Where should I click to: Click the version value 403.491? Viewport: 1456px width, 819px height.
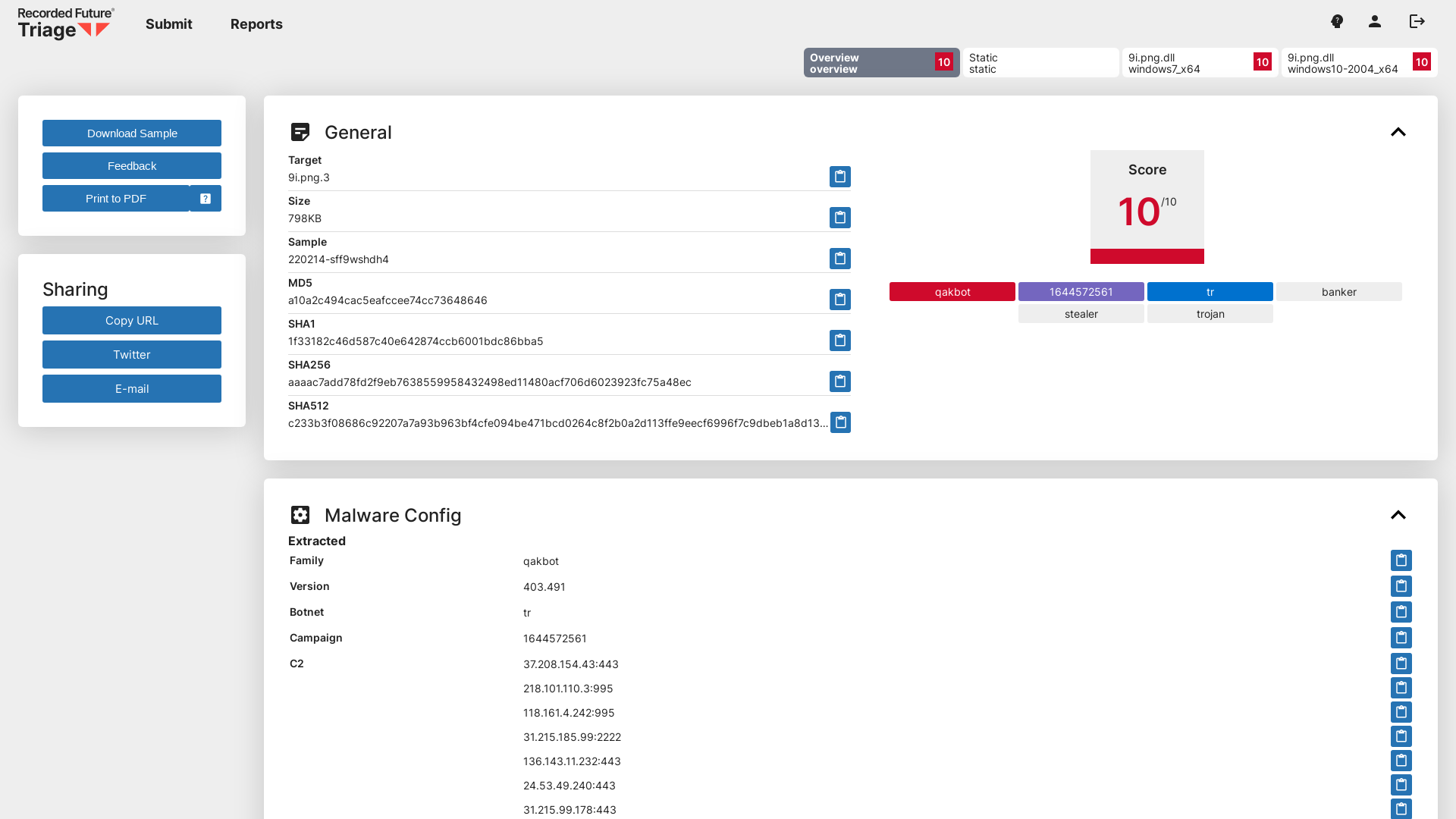544,587
